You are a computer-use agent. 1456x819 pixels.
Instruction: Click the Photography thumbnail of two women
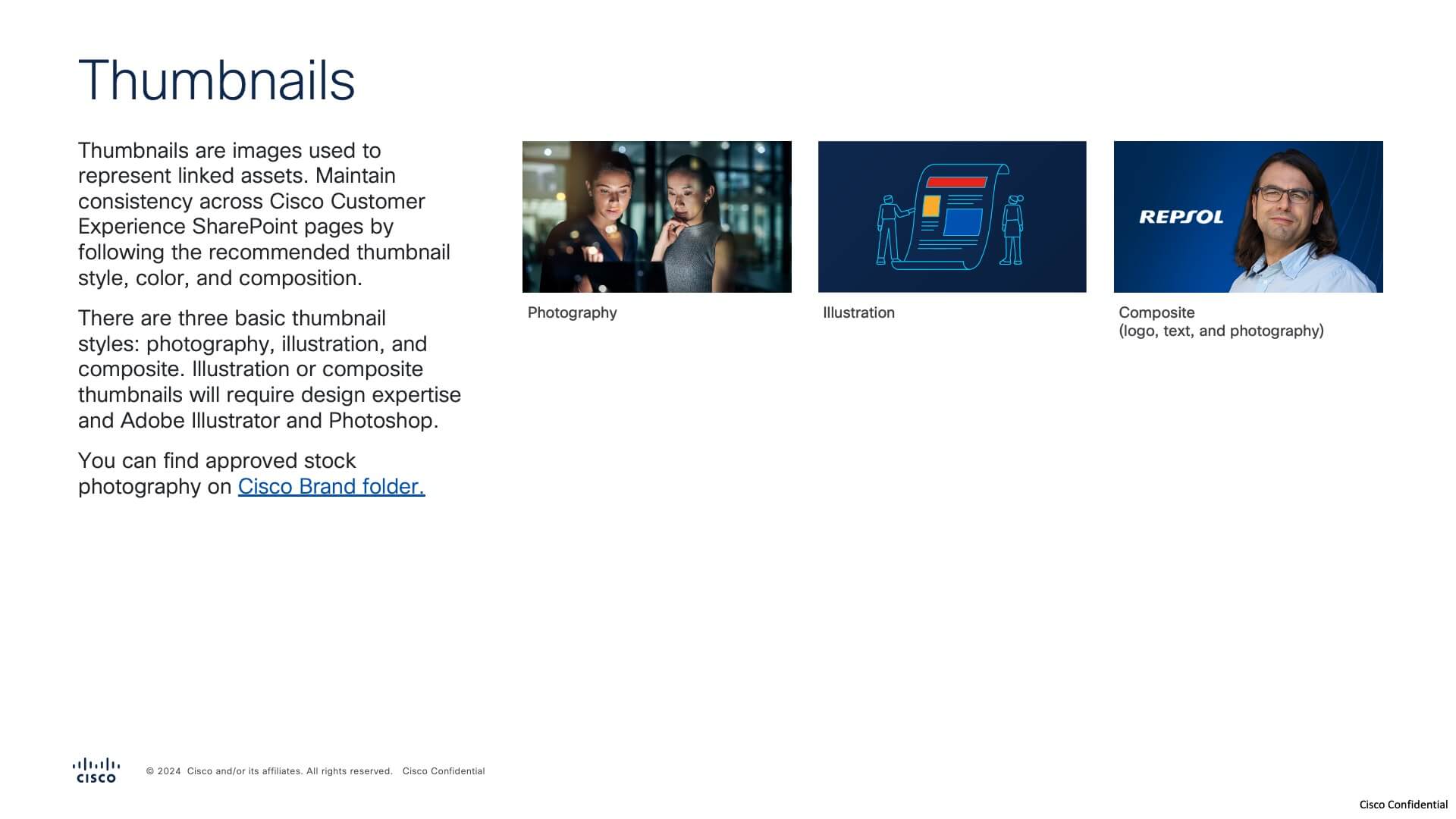tap(657, 217)
